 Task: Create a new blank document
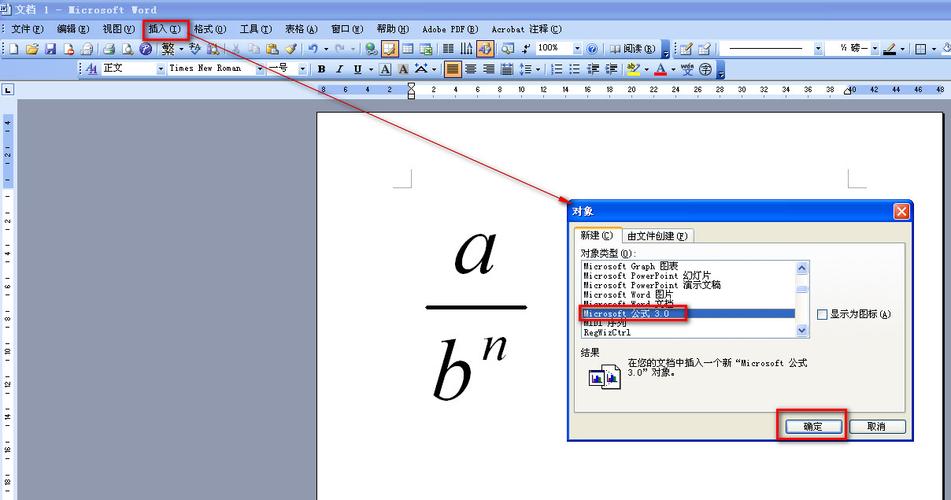click(13, 49)
